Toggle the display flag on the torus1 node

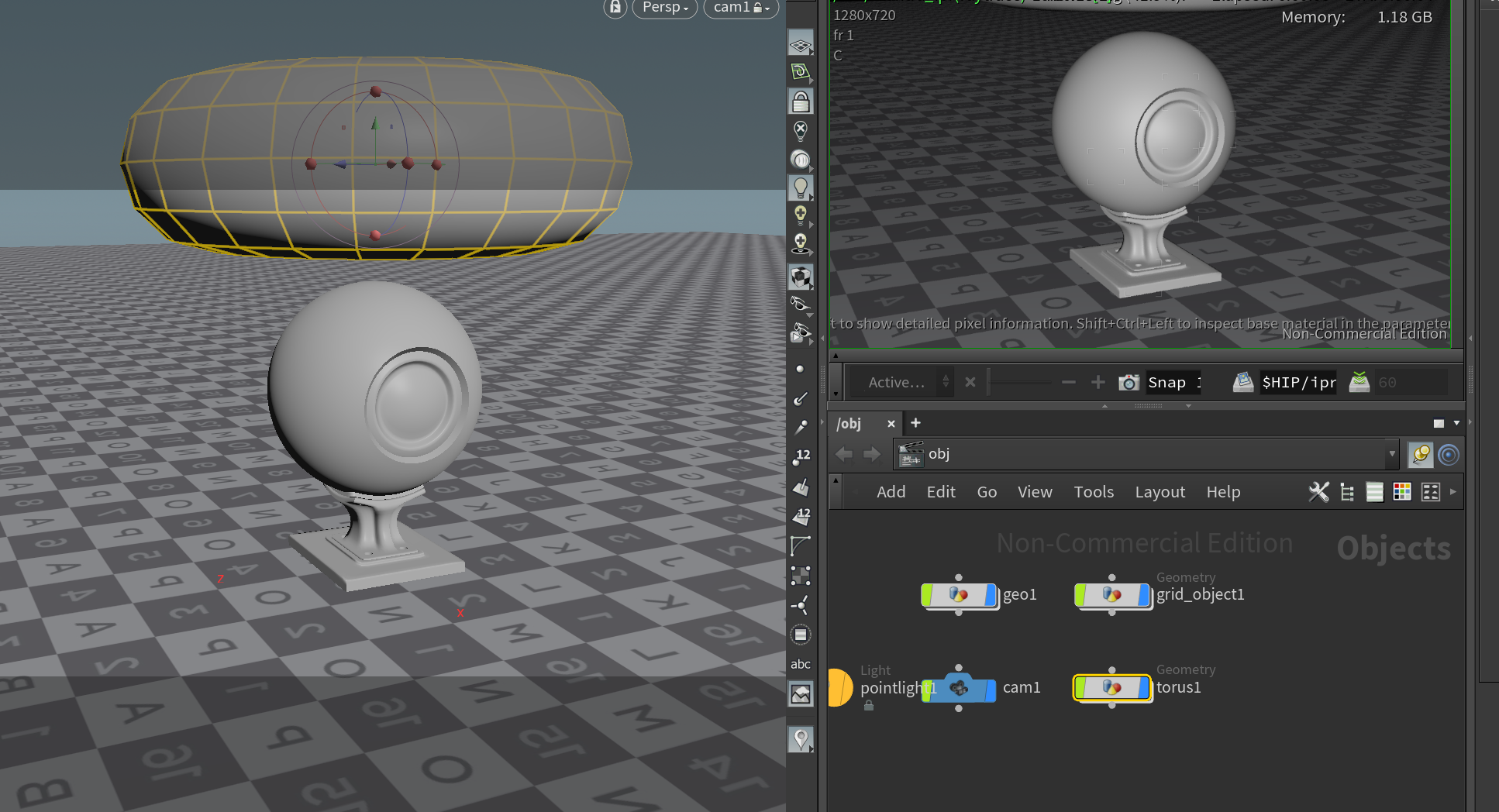(1146, 688)
